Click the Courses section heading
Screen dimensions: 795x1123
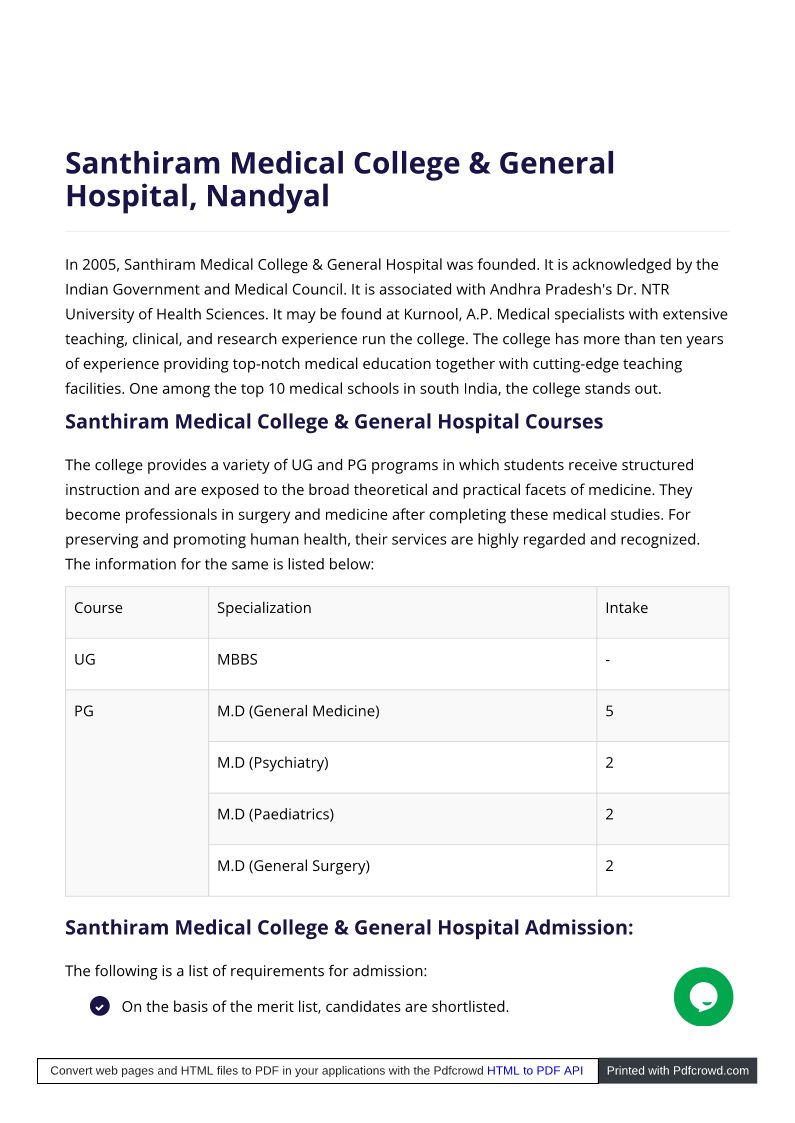coord(334,422)
